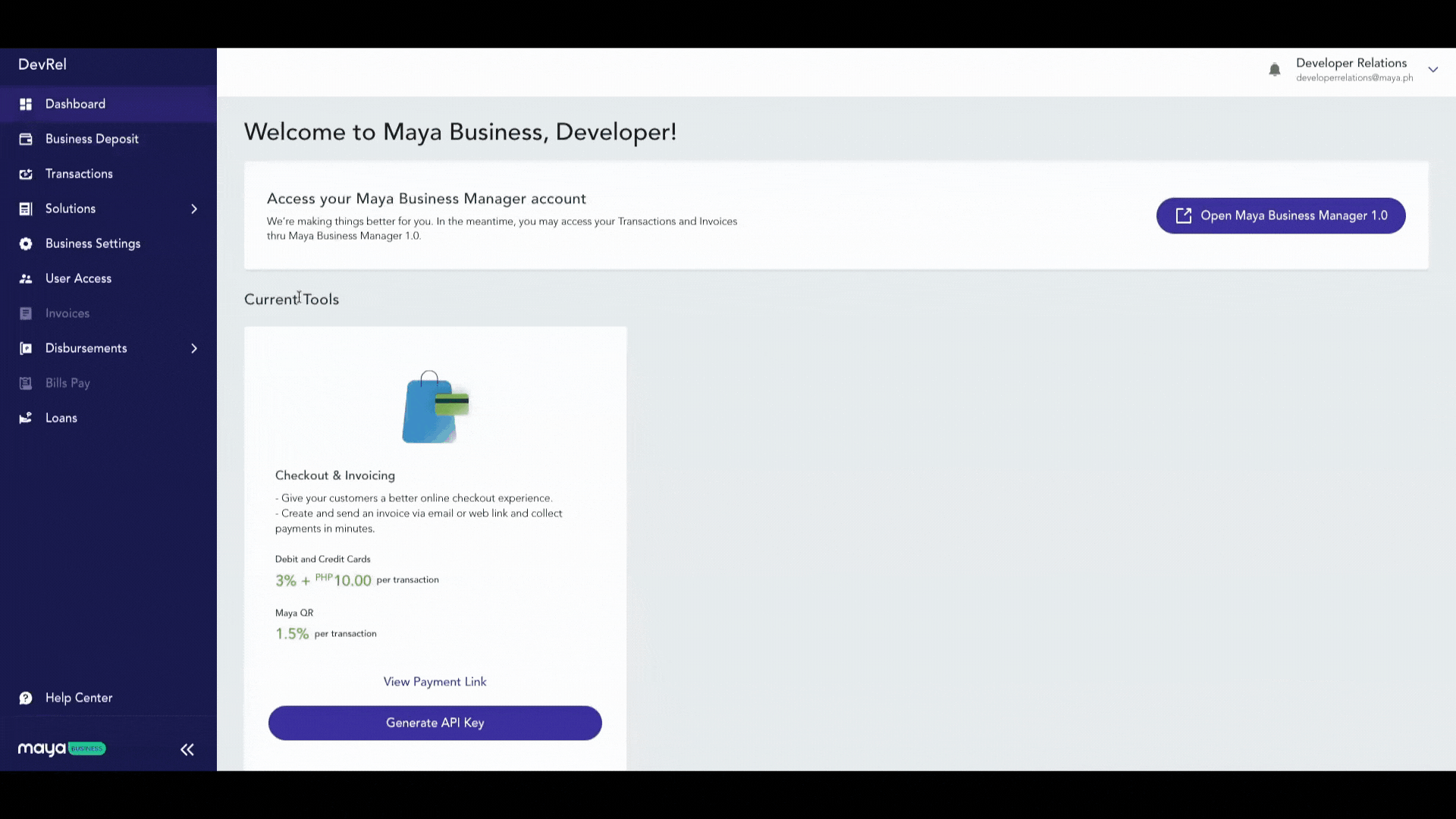Open Loans menu item
1456x819 pixels.
pos(108,418)
